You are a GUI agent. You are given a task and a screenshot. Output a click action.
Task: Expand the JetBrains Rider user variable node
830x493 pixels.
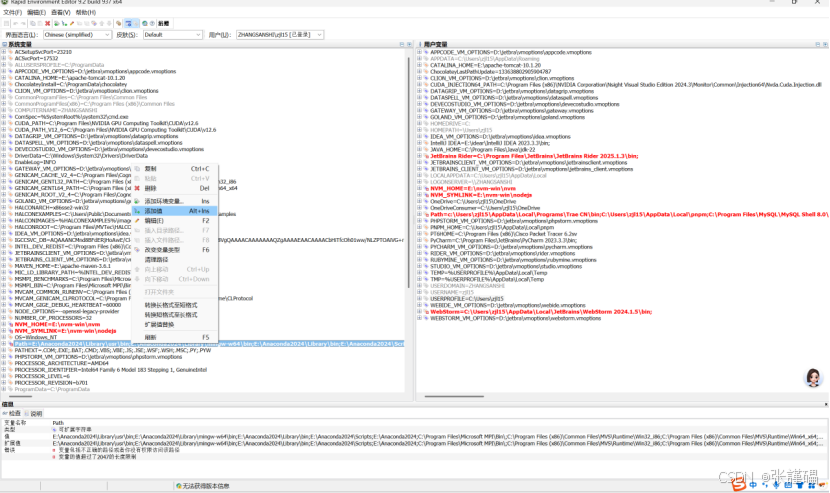[419, 156]
